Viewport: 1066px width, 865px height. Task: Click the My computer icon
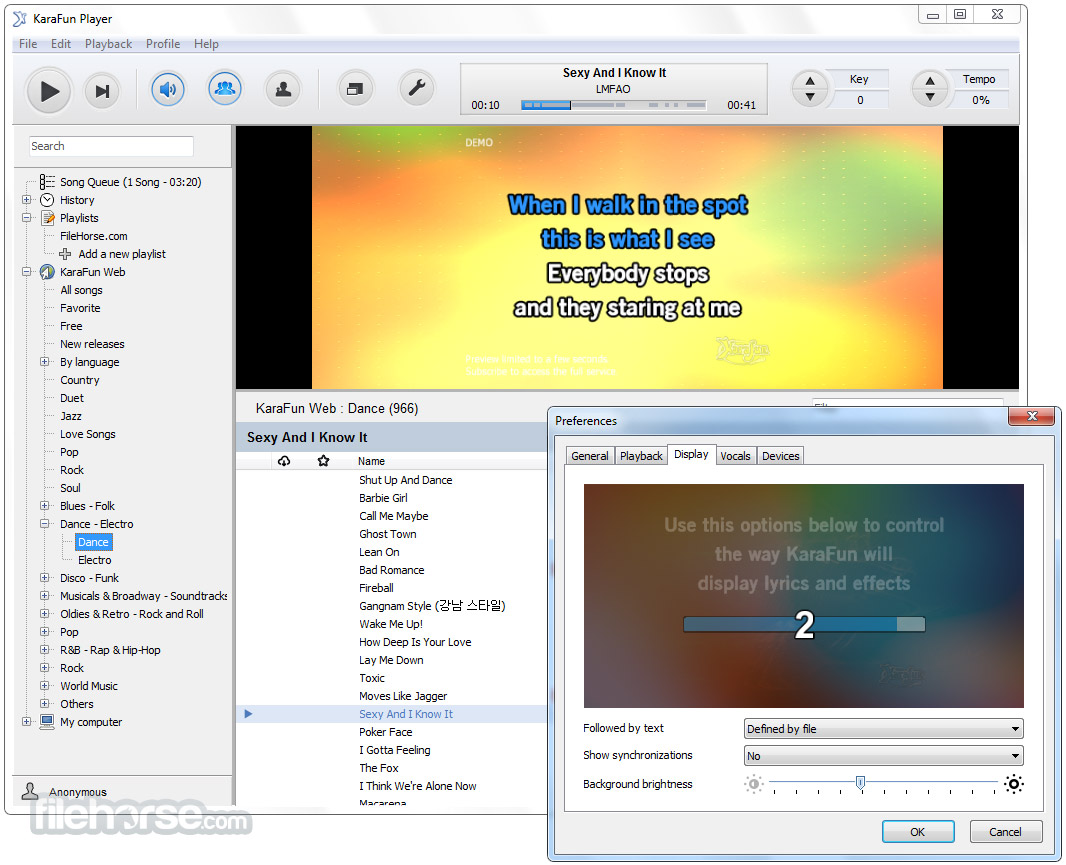[x=47, y=722]
